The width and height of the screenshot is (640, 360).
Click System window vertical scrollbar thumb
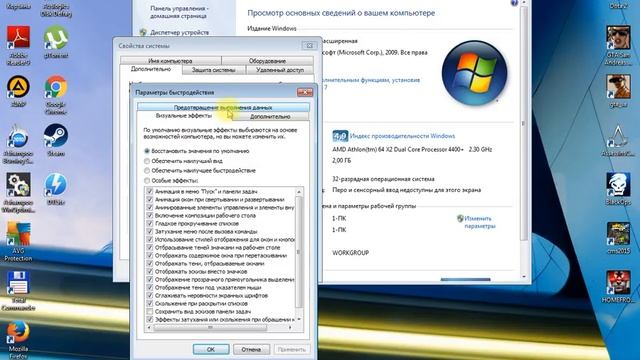[x=524, y=123]
